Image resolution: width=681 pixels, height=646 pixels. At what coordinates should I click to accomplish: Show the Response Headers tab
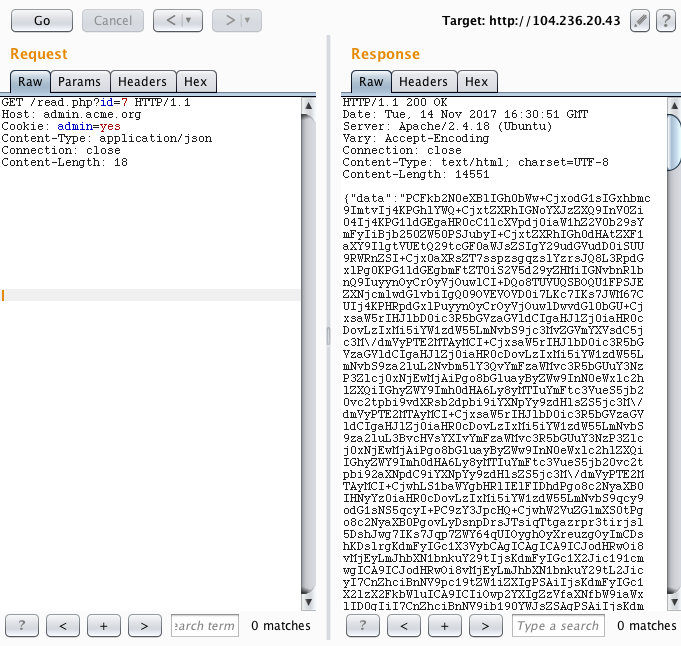[424, 82]
